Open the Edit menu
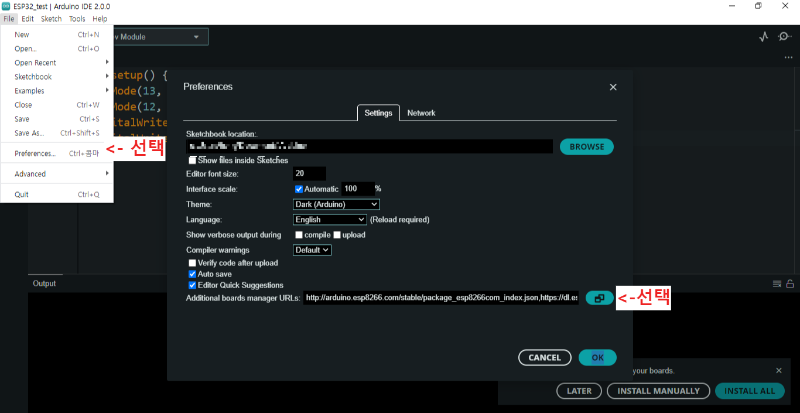800x413 pixels. [28, 19]
